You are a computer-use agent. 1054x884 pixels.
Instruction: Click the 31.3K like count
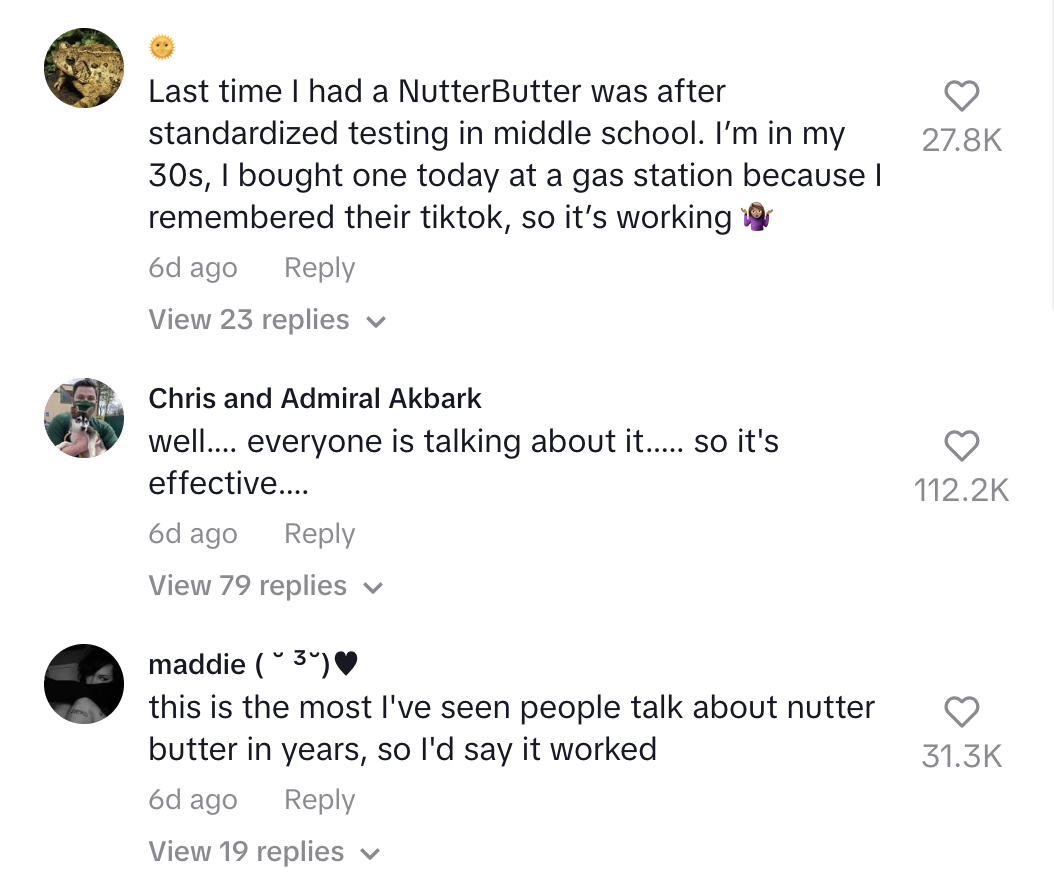961,757
